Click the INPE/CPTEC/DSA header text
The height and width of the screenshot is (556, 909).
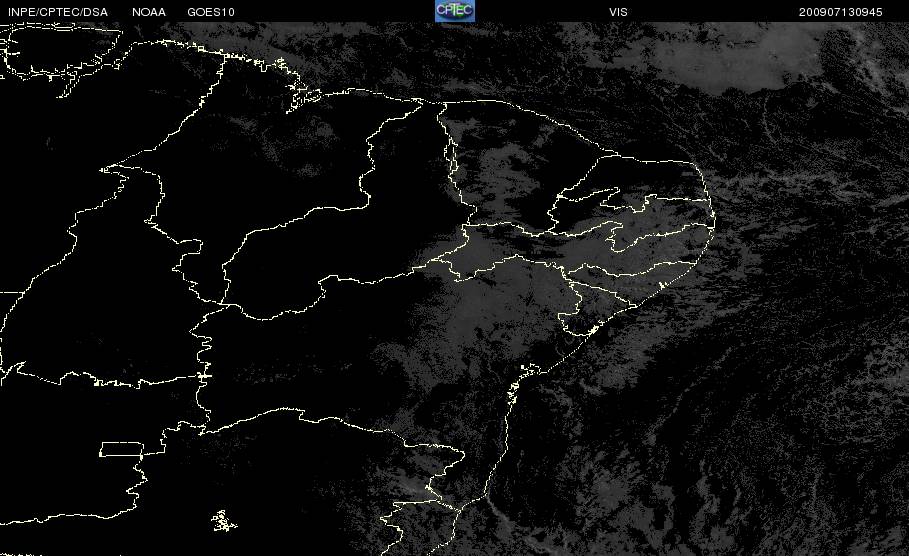[57, 12]
